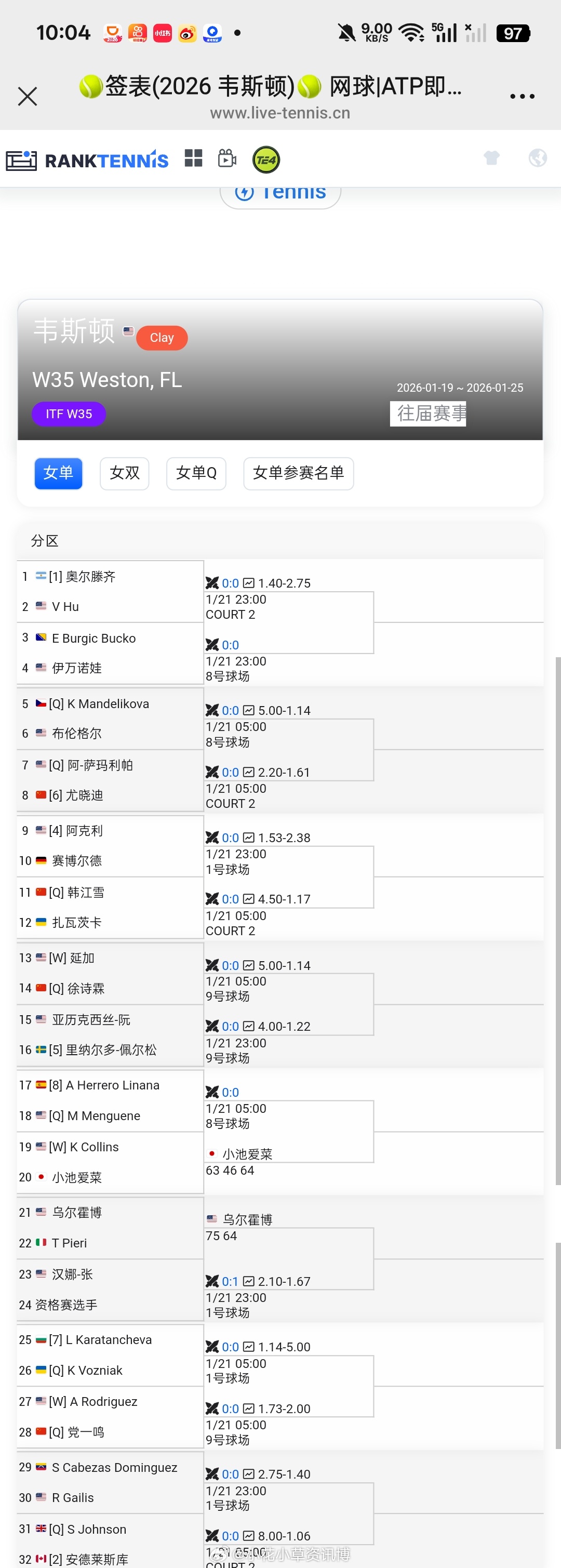Image resolution: width=561 pixels, height=1568 pixels.
Task: Click the crossed-swords icon for 奥尔滕齐 vs V Hu
Action: [x=212, y=582]
